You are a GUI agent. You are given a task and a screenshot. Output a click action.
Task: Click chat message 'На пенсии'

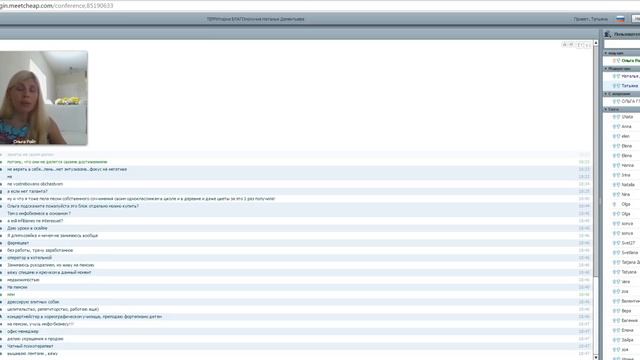pyautogui.click(x=17, y=287)
